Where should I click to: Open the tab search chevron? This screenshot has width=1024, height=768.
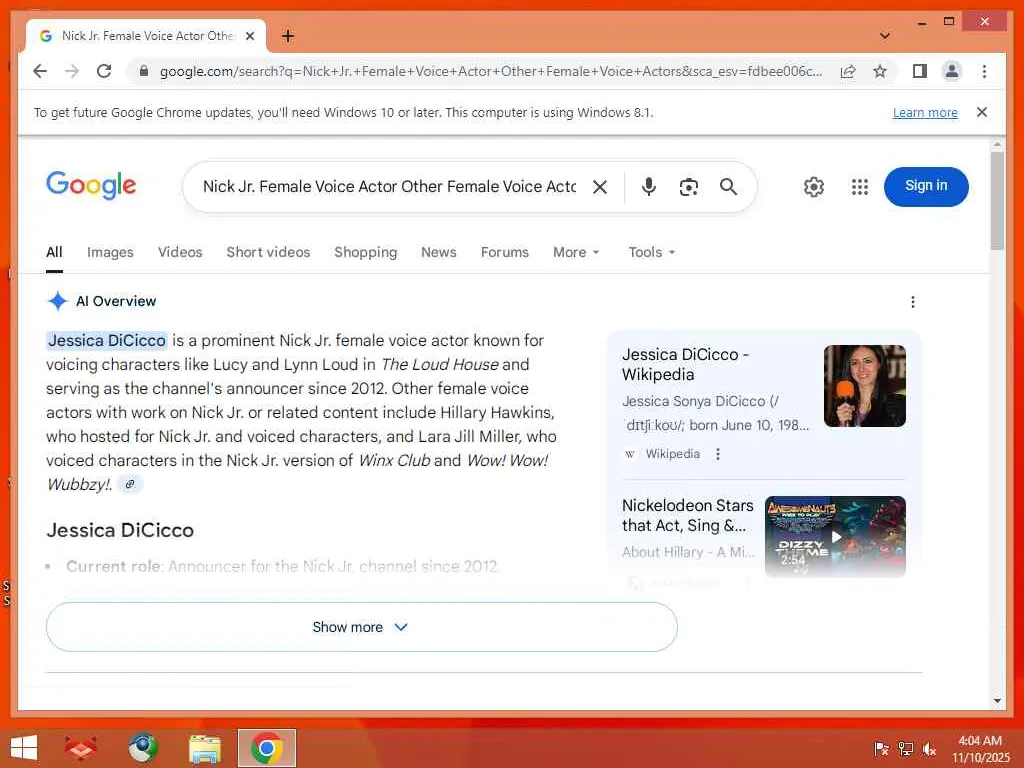(885, 36)
